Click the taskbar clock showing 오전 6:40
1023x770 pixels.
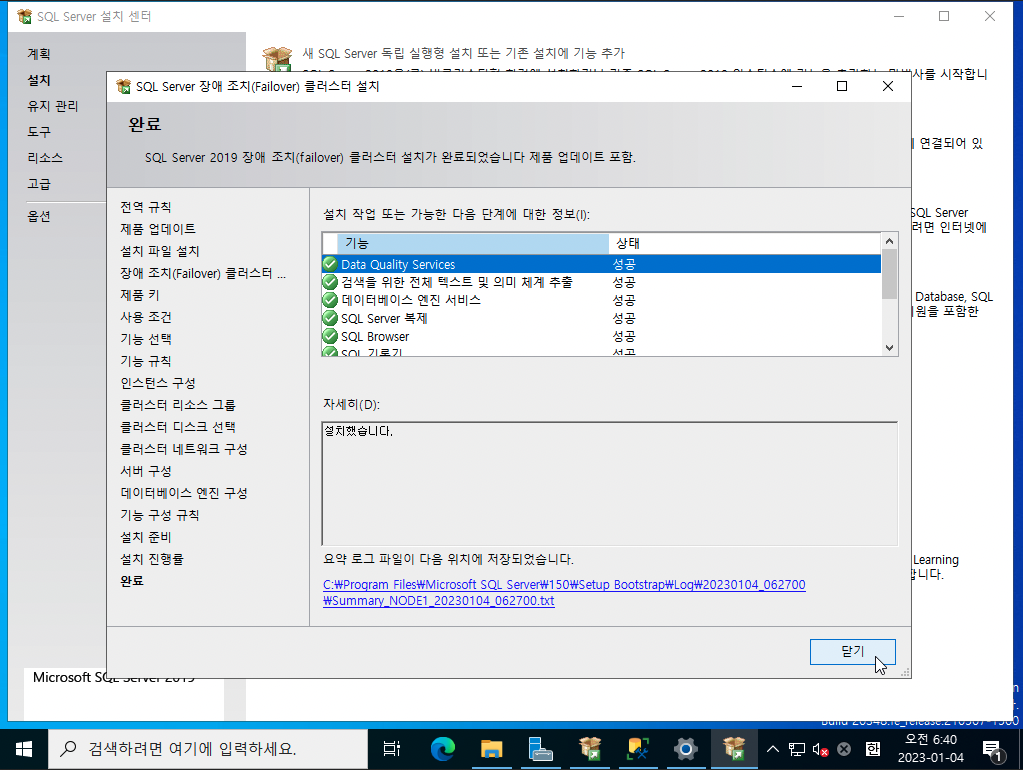pyautogui.click(x=931, y=748)
